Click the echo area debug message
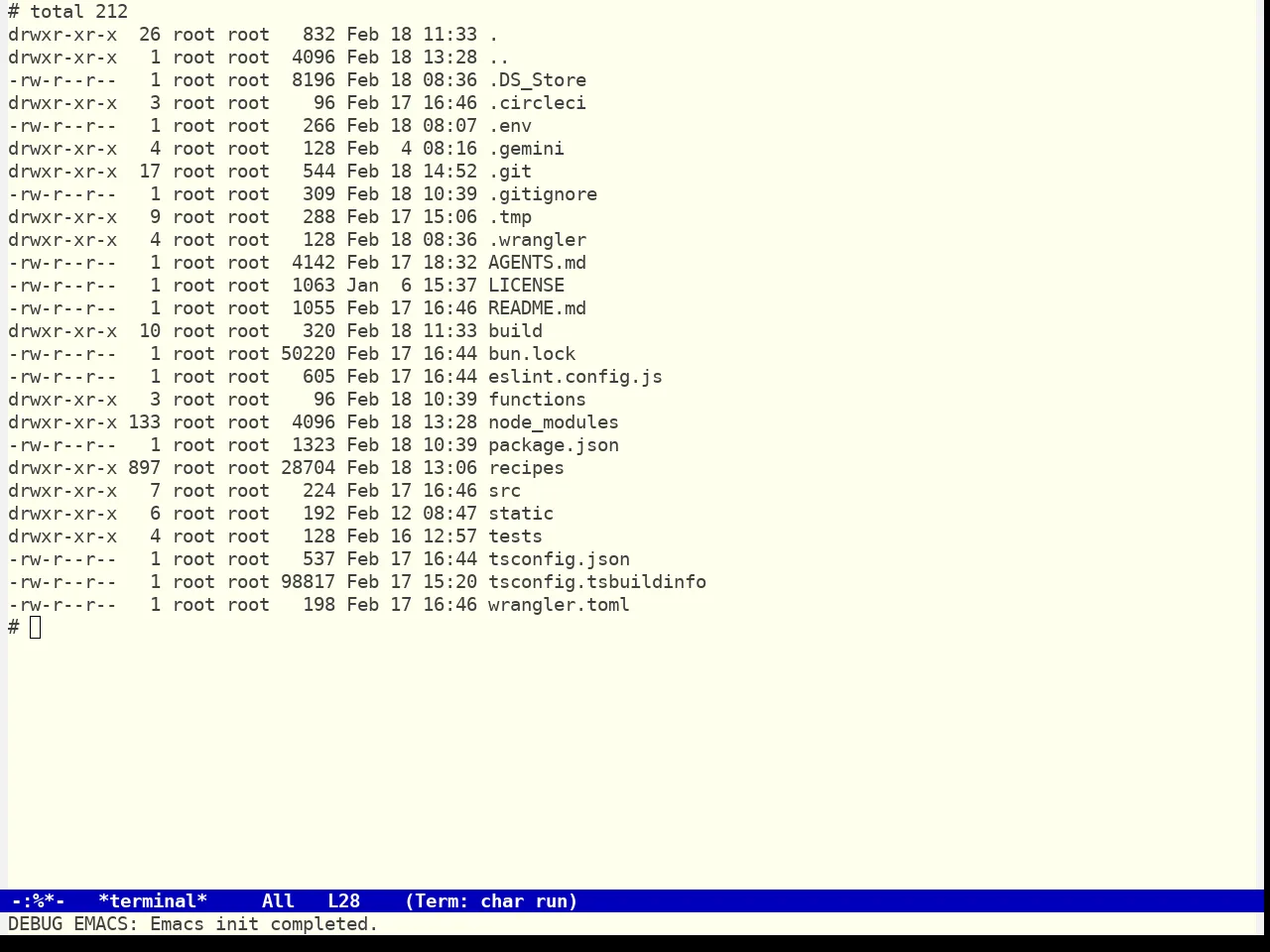This screenshot has width=1270, height=952. pyautogui.click(x=193, y=924)
